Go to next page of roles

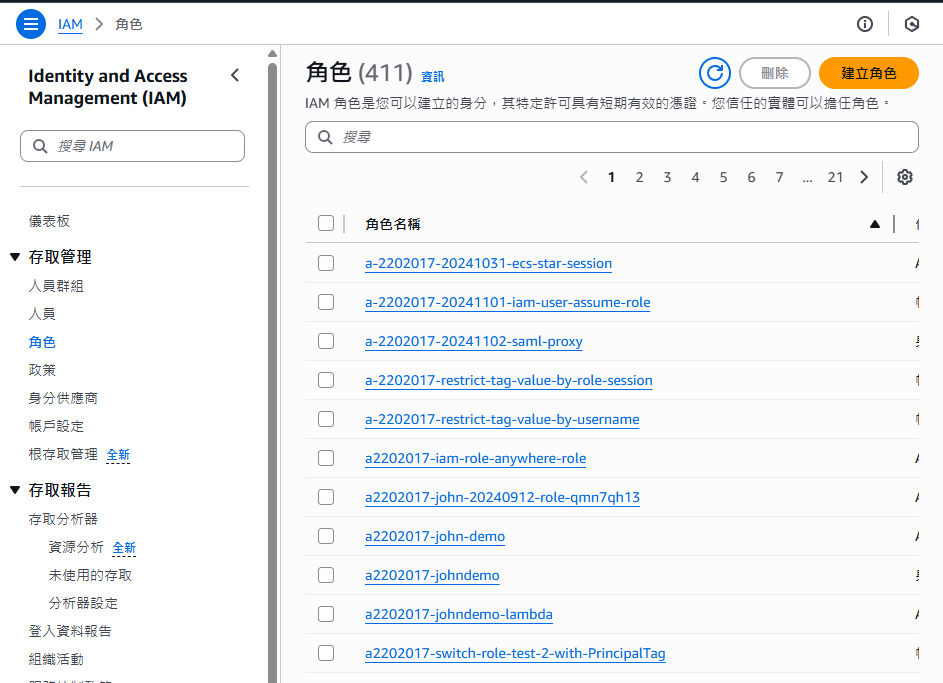864,177
